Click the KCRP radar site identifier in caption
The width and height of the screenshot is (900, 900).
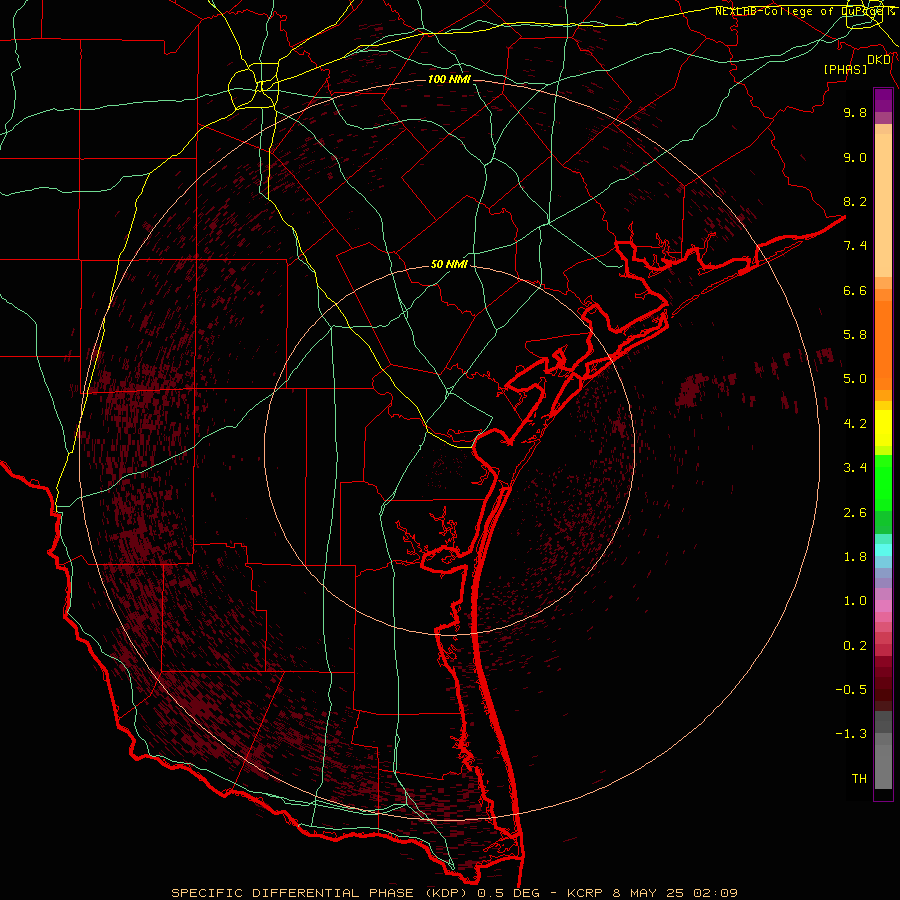coord(585,893)
